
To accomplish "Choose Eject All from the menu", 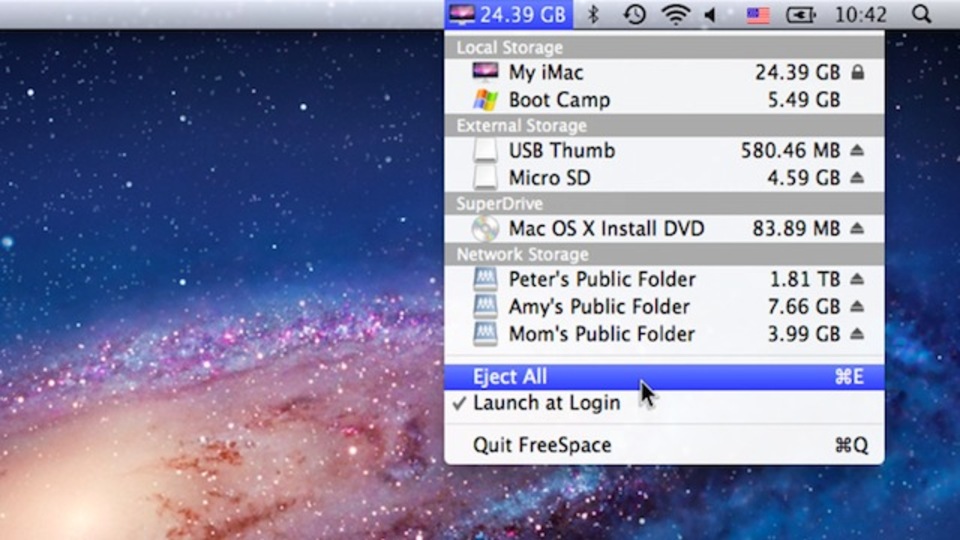I will 664,377.
